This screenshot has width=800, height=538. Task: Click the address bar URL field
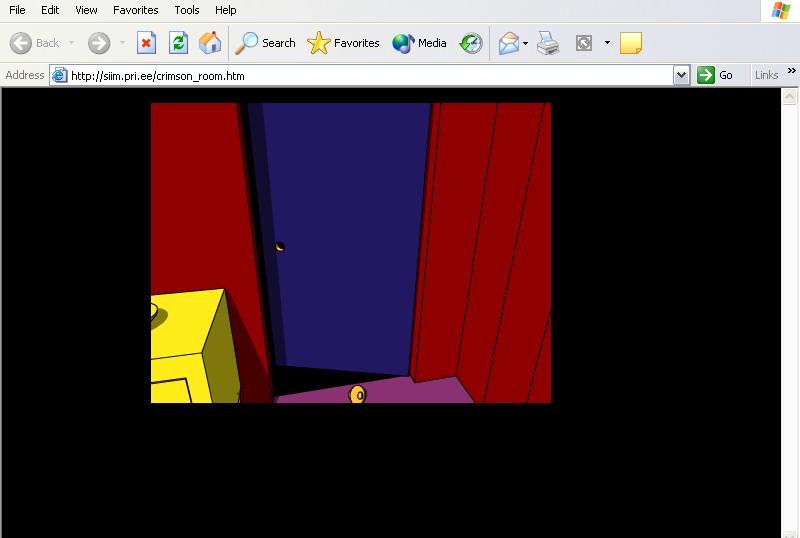pos(362,76)
